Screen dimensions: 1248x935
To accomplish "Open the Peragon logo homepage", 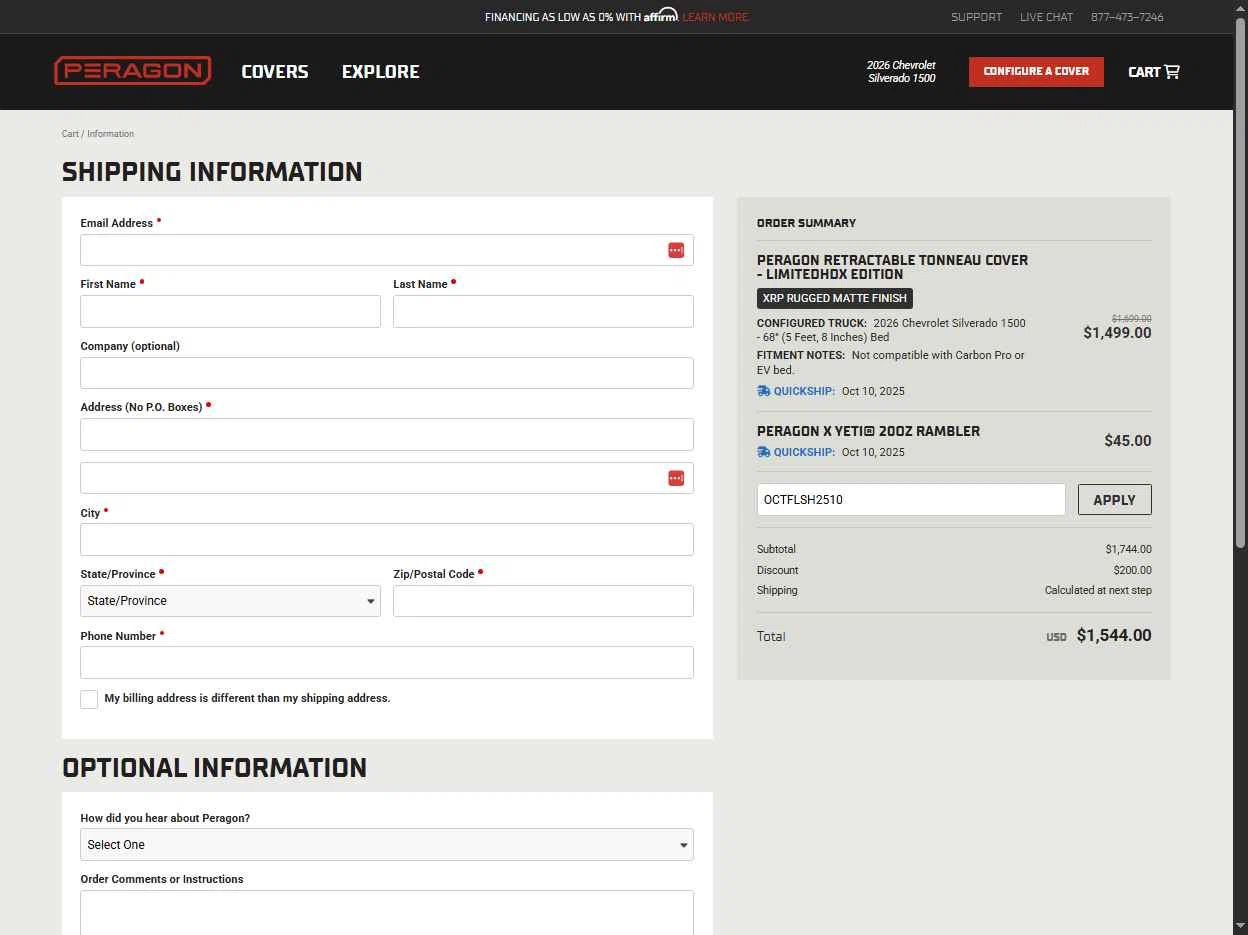I will click(x=132, y=71).
